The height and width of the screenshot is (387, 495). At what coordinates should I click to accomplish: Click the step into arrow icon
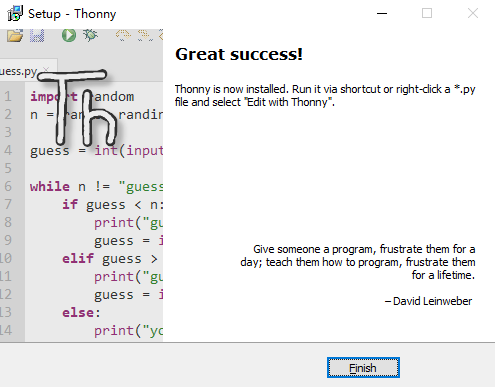[x=145, y=35]
